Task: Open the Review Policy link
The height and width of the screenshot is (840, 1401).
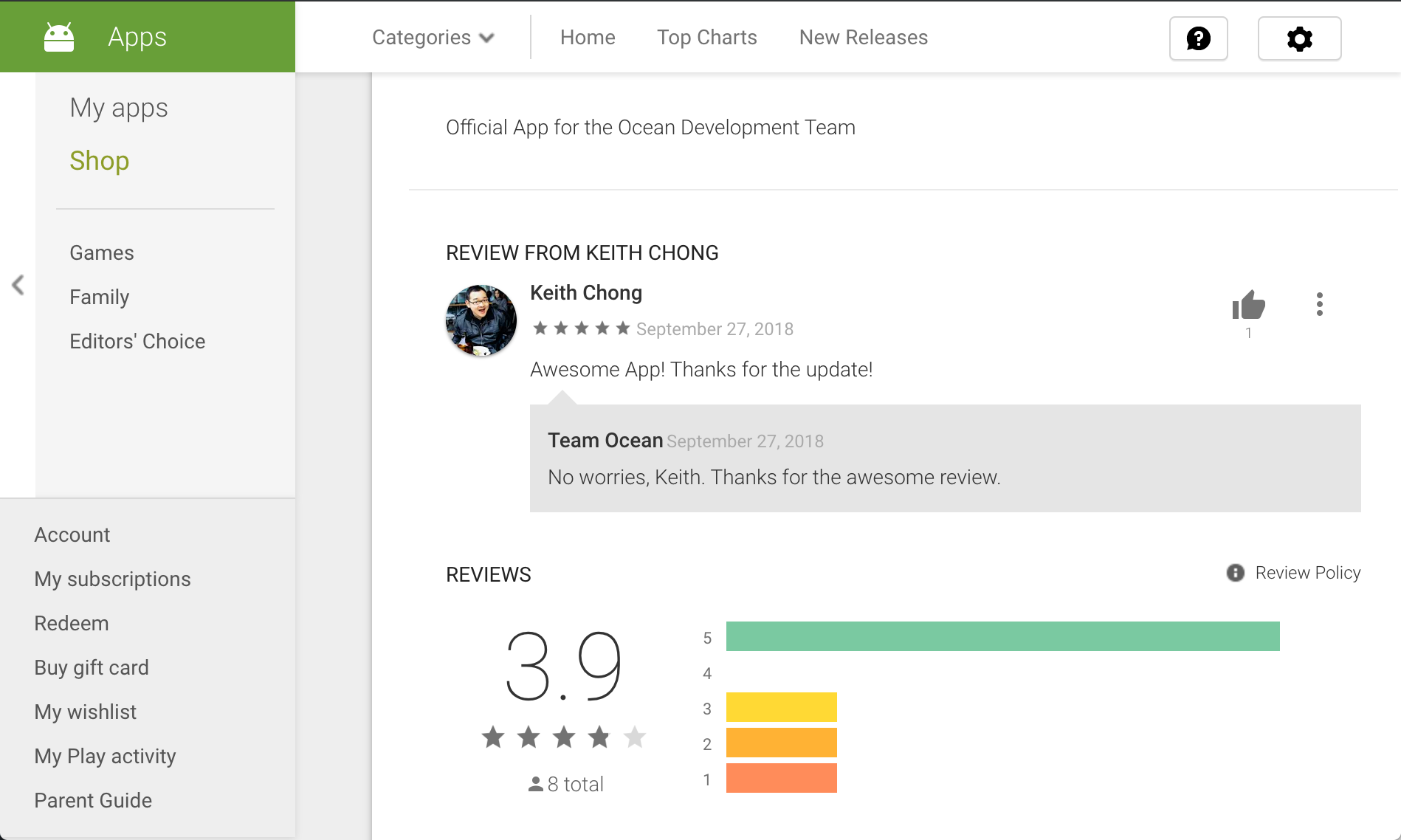Action: pos(1307,573)
